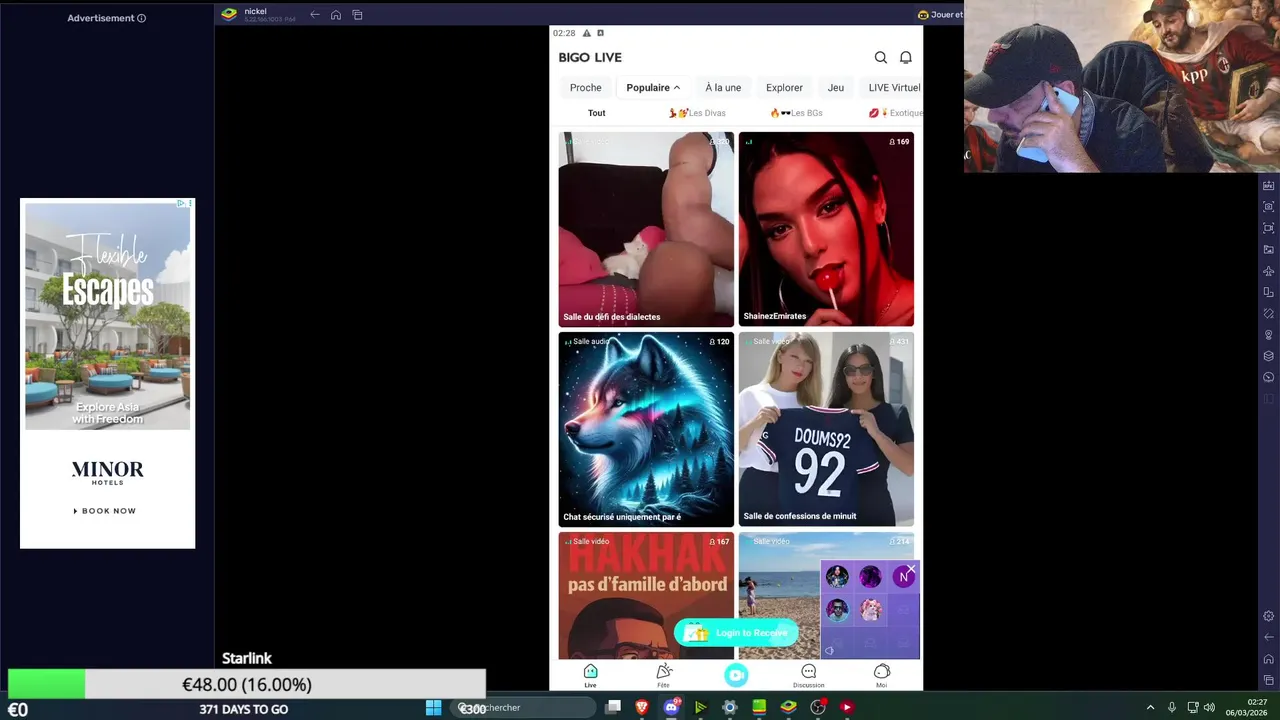
Task: Click BOOK NOW on Minor Hotels ad
Action: pyautogui.click(x=105, y=511)
